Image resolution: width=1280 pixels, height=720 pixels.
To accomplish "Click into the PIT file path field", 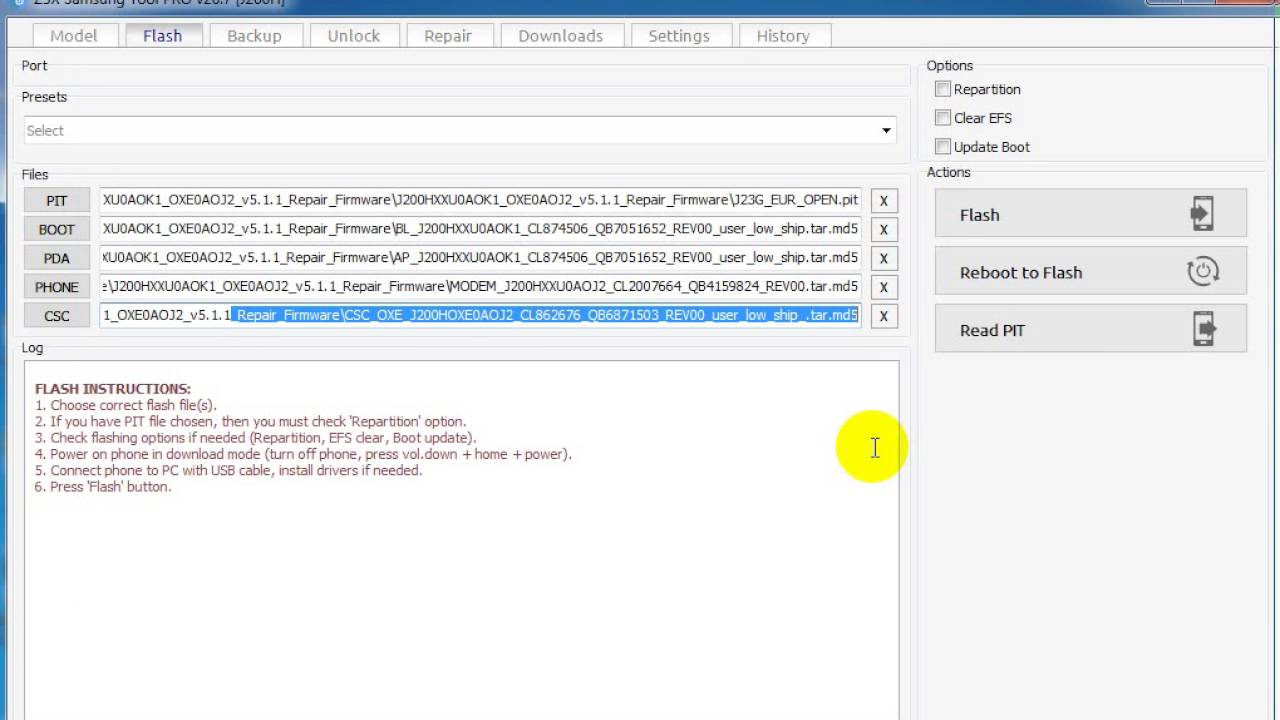I will click(x=480, y=200).
